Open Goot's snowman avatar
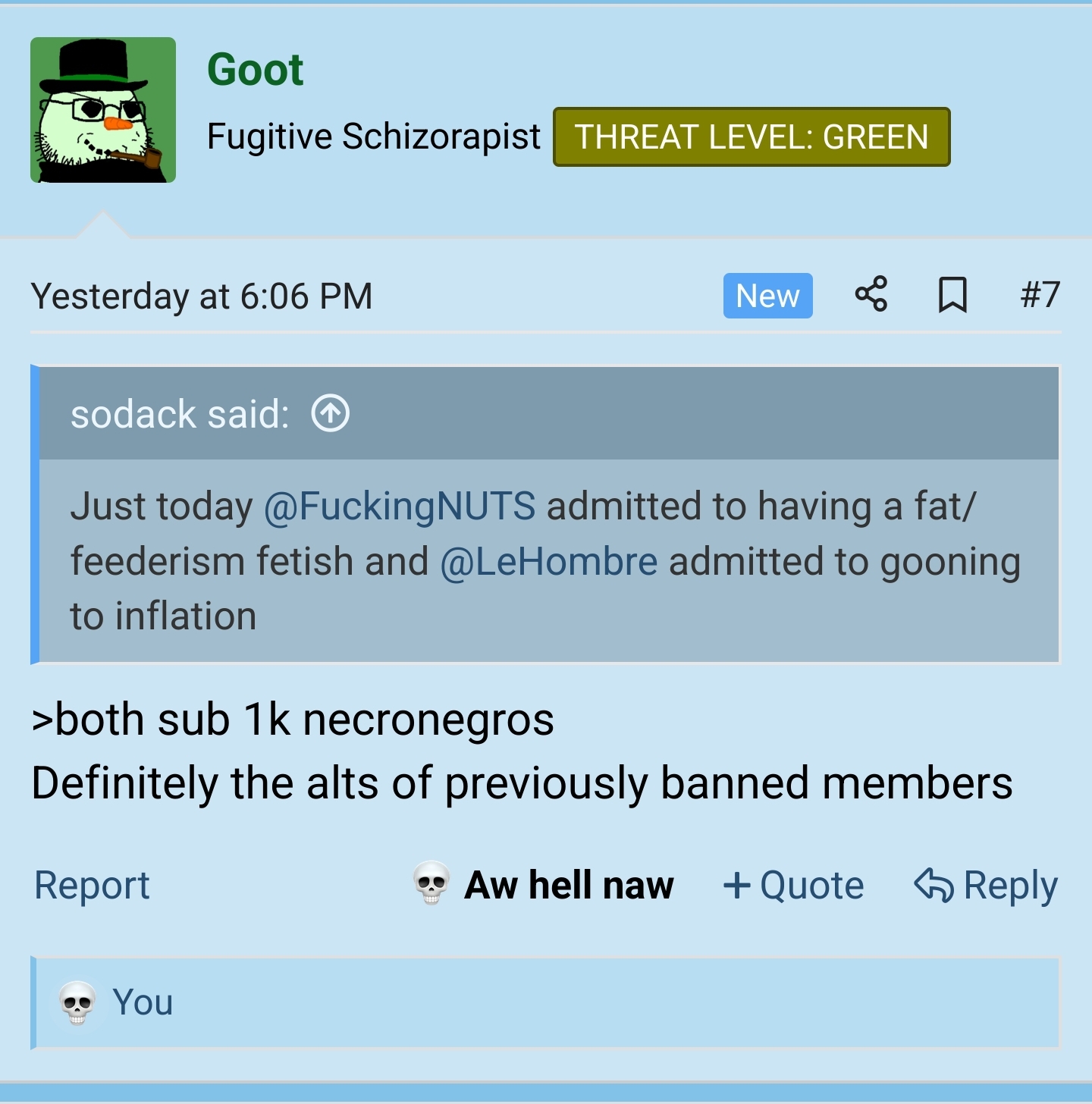The height and width of the screenshot is (1104, 1092). pyautogui.click(x=103, y=110)
